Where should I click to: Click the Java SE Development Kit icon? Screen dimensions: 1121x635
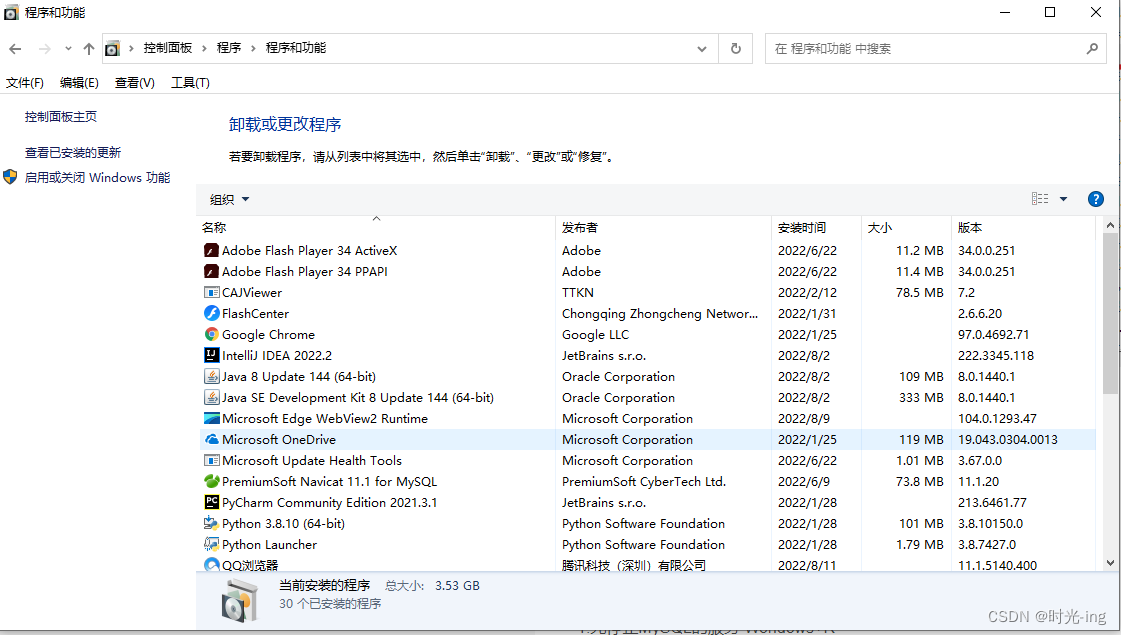212,398
